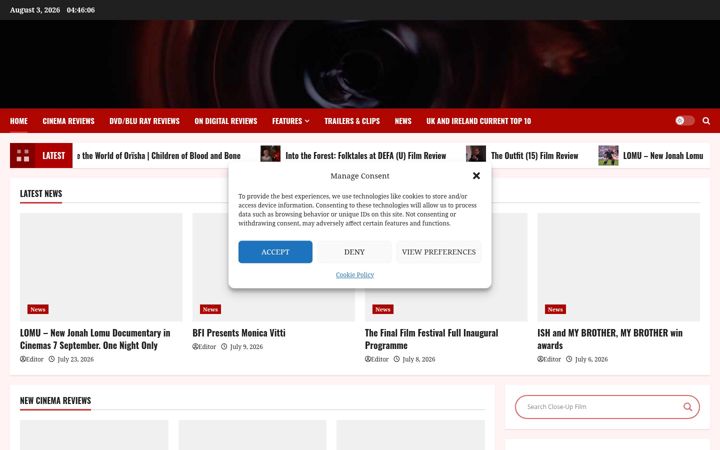Click the Latest grid icon
Image resolution: width=720 pixels, height=450 pixels.
tap(23, 156)
